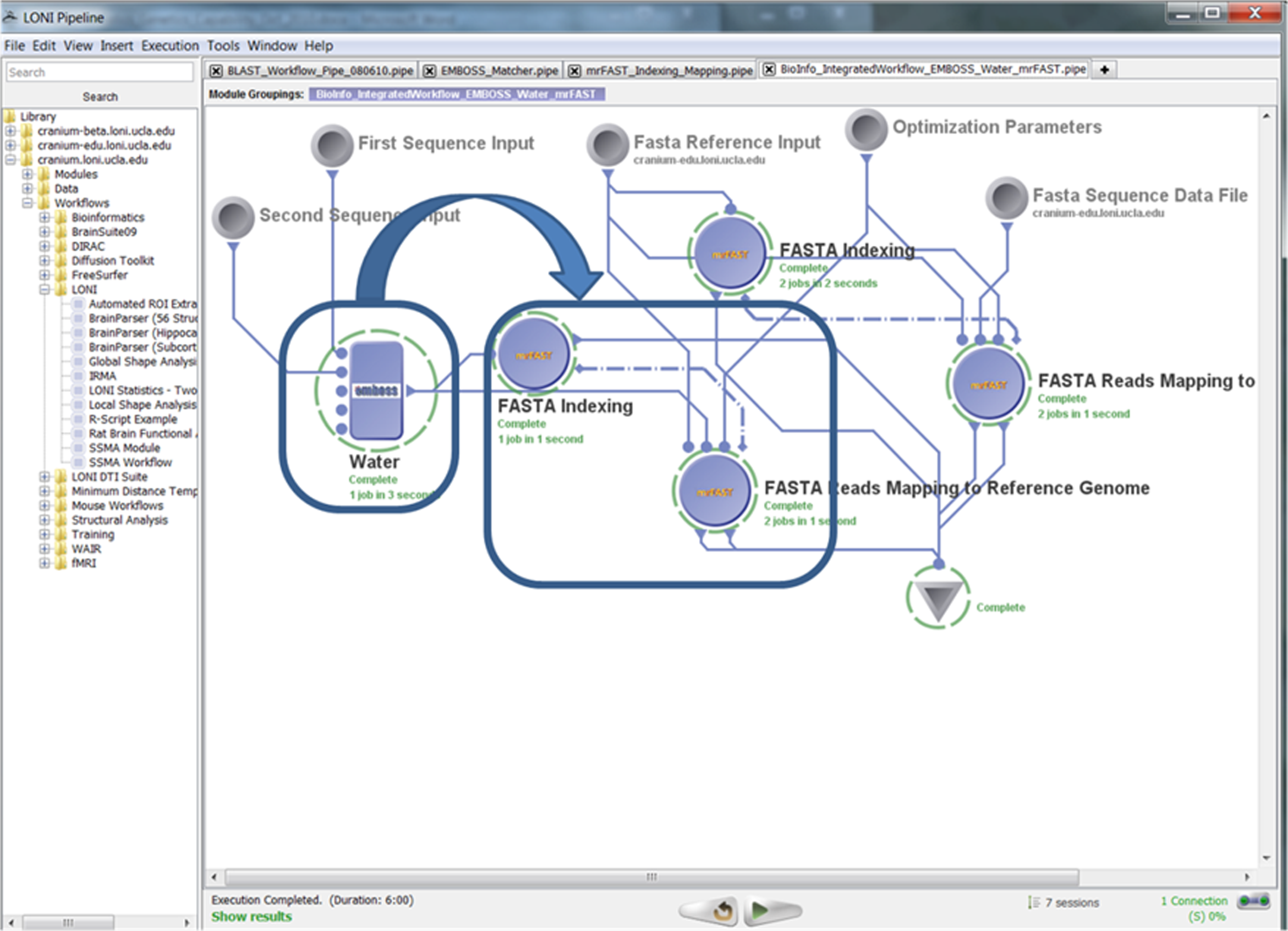Viewport: 1288px width, 931px height.
Task: Select the IRMA workflow item
Action: (95, 376)
